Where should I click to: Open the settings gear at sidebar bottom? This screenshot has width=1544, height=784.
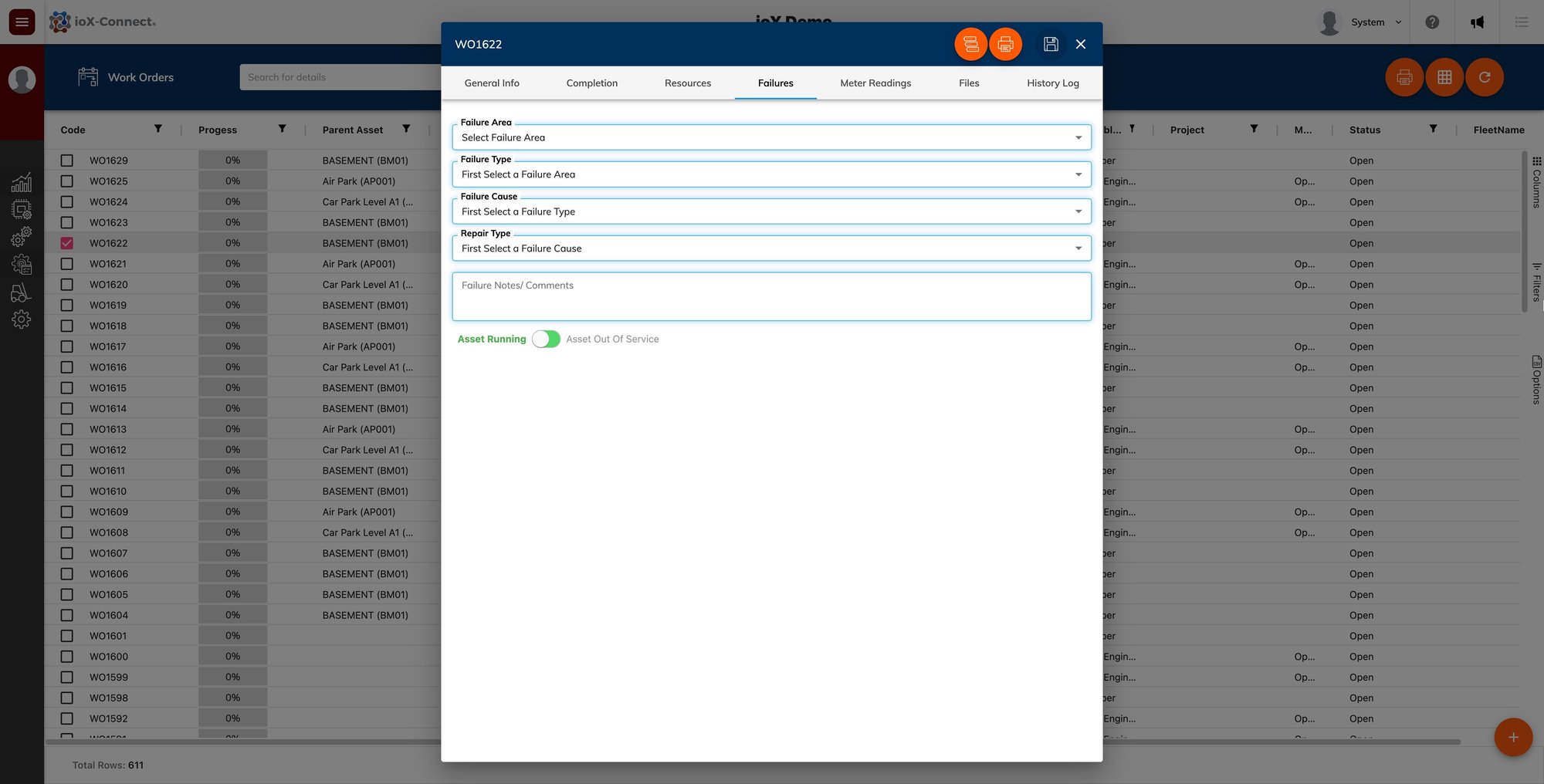(x=22, y=319)
